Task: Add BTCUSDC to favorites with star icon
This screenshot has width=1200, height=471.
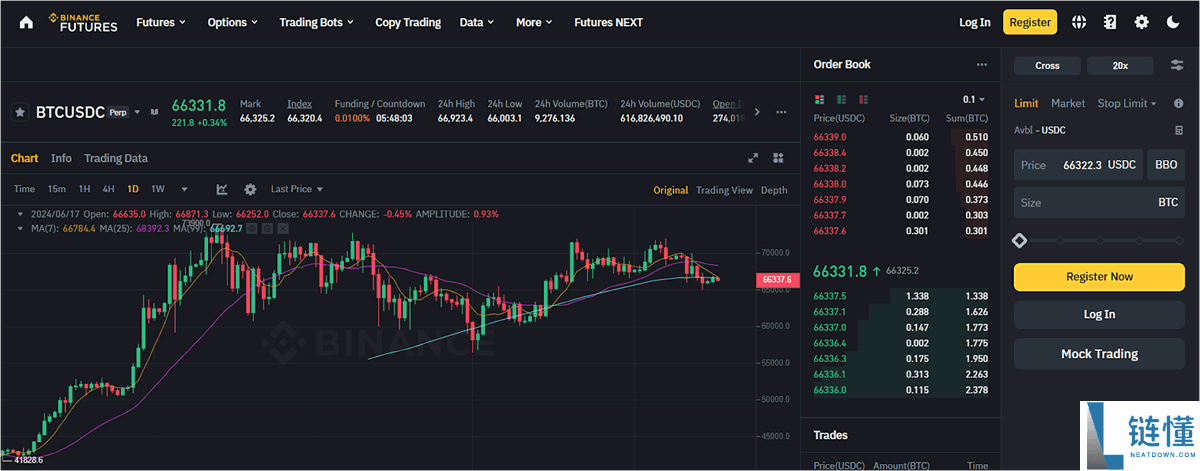Action: point(20,112)
